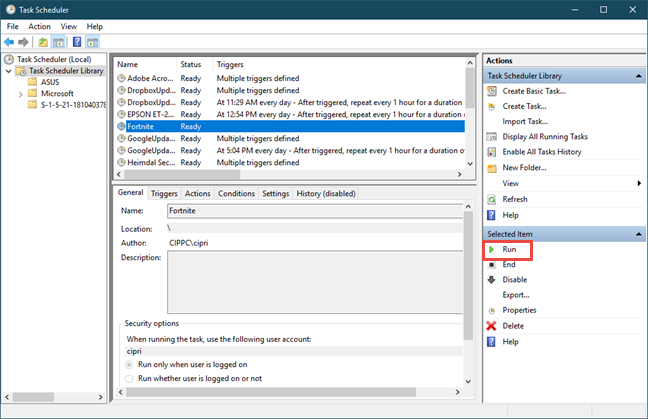The height and width of the screenshot is (419, 648).
Task: Click the Enable All Tasks History icon
Action: click(x=491, y=152)
